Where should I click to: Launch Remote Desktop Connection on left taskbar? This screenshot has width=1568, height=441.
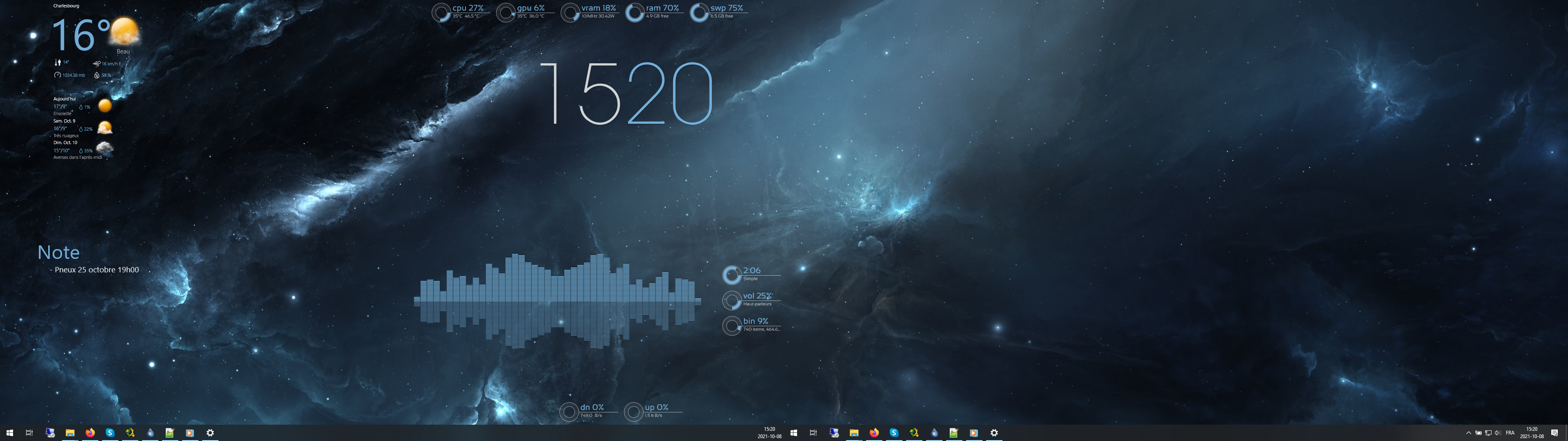(x=51, y=432)
